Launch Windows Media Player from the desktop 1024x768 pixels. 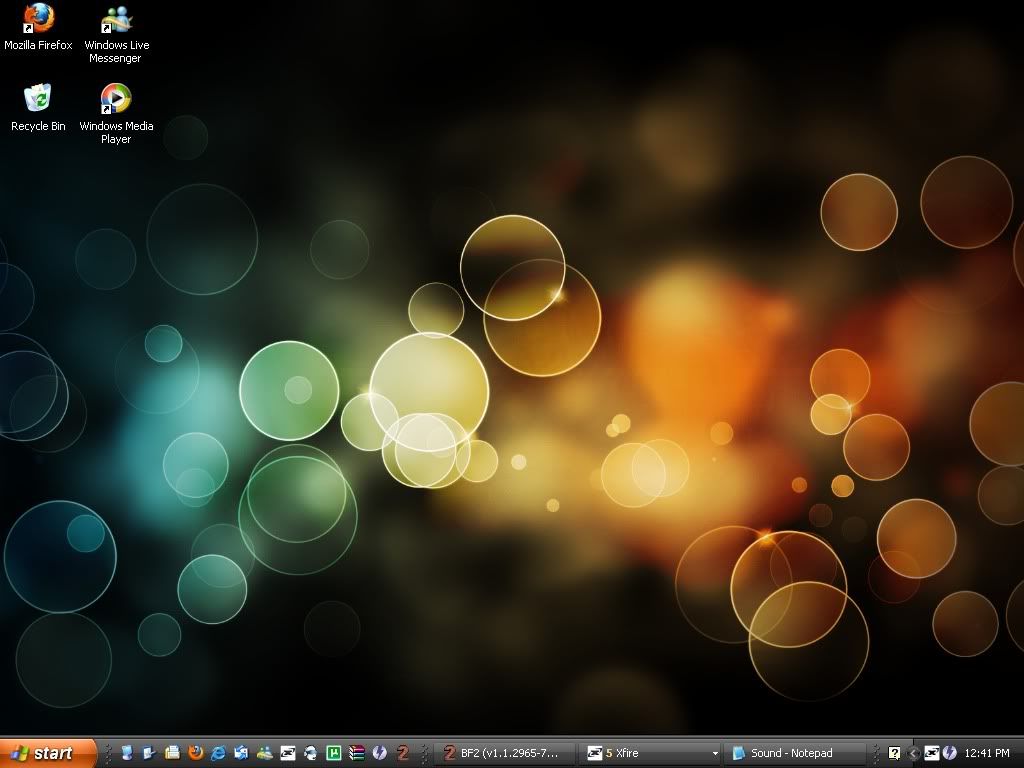[116, 114]
